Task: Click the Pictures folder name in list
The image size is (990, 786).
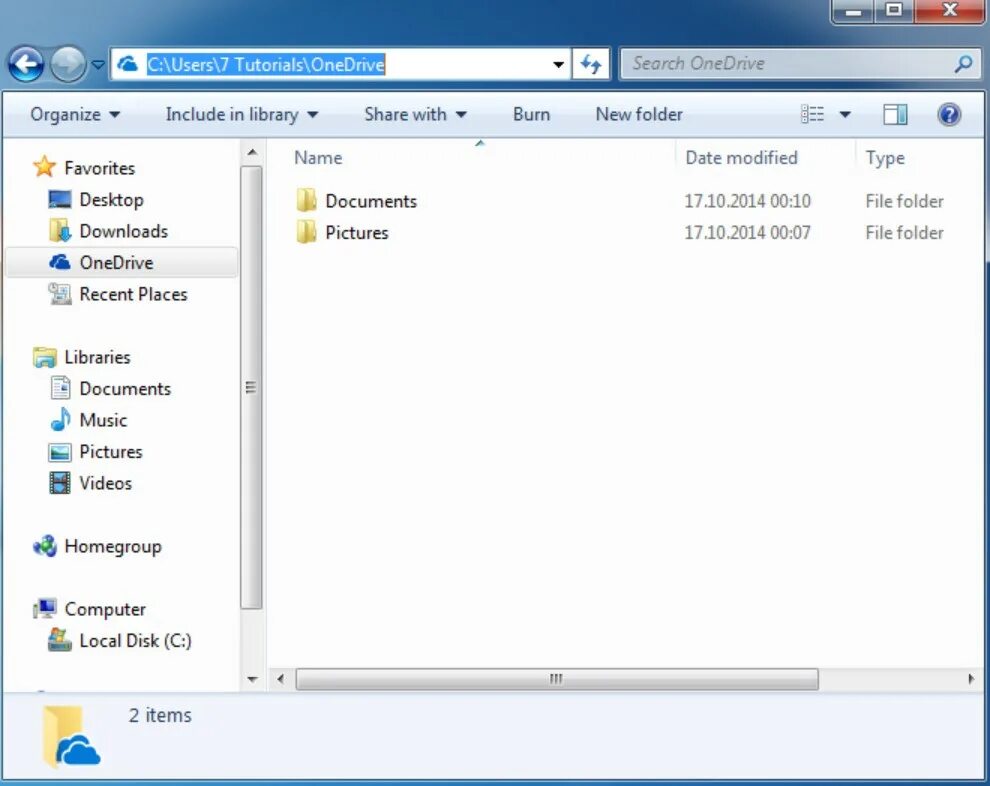Action: 357,233
